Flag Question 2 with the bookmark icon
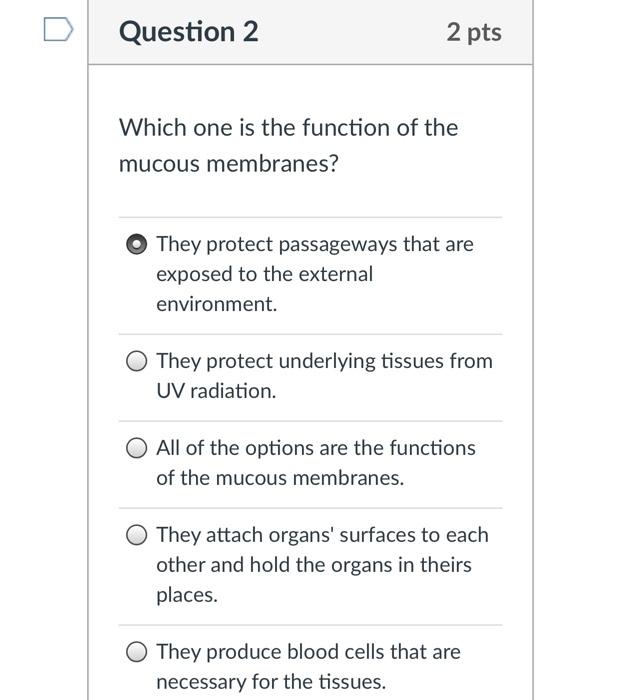The image size is (621, 700). click(59, 31)
